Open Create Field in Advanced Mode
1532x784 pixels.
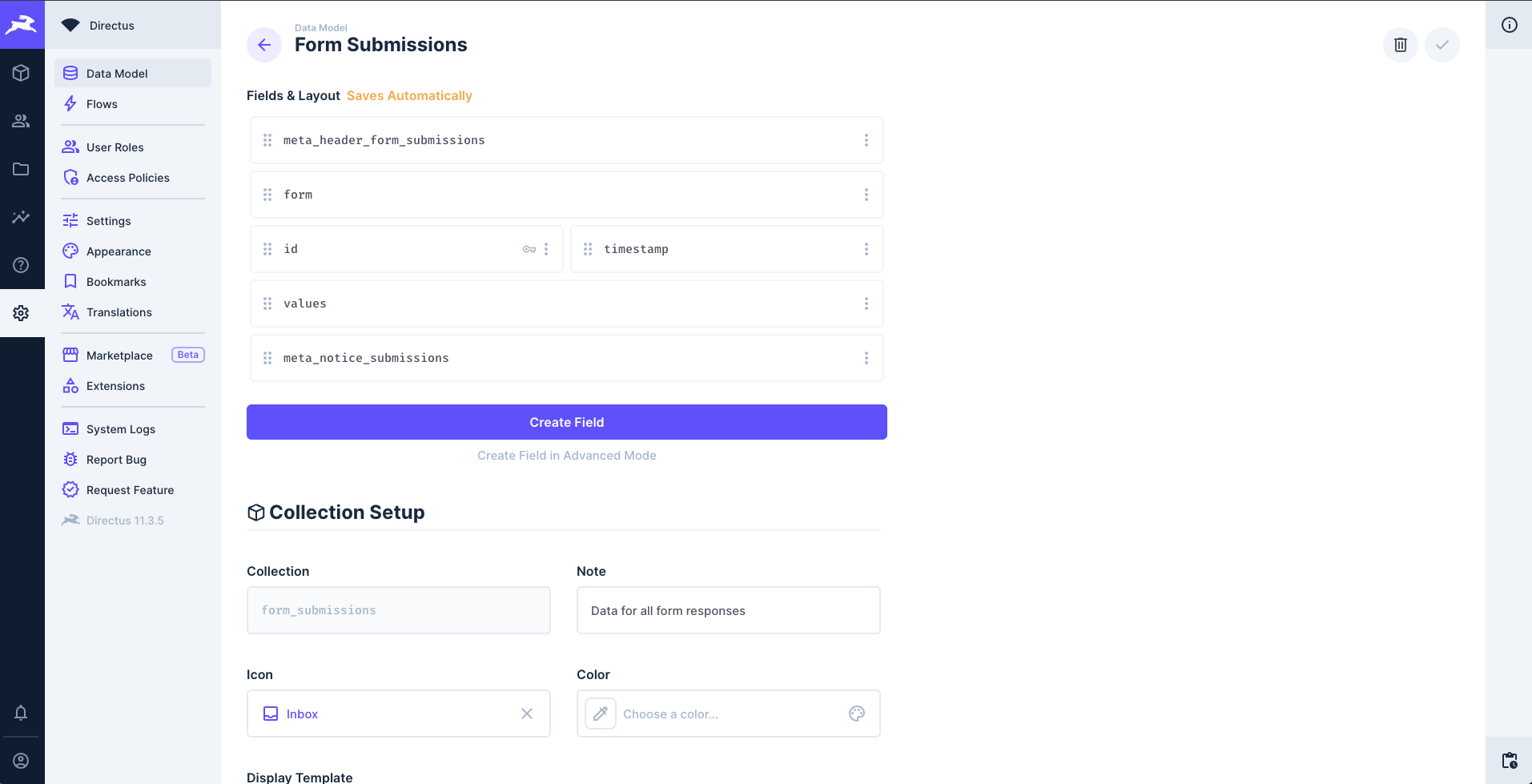pos(566,455)
